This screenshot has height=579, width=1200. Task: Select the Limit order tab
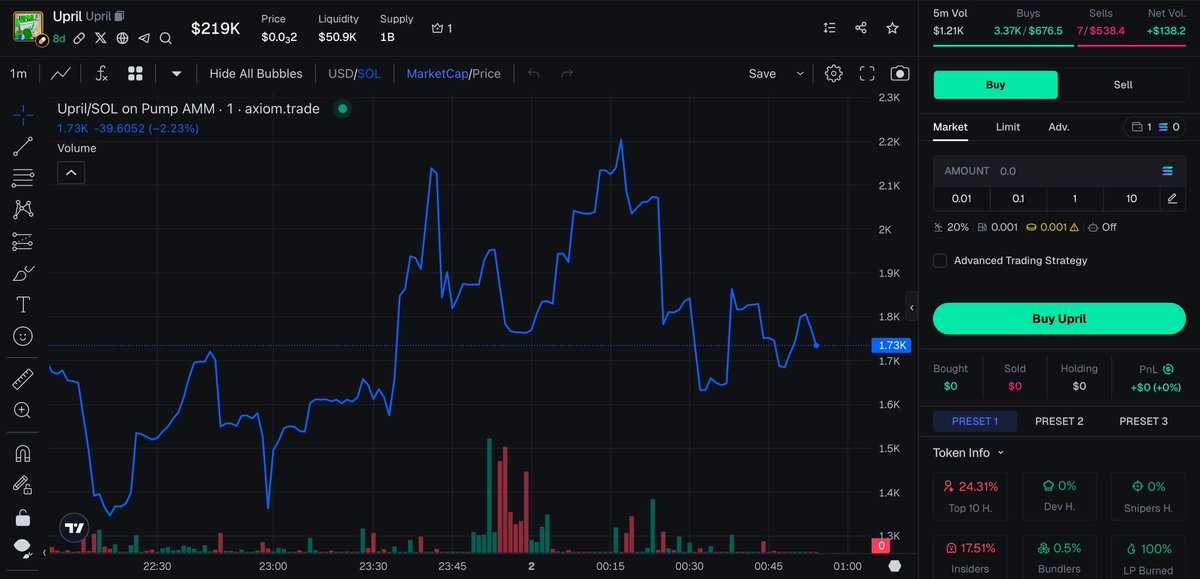(x=1008, y=127)
